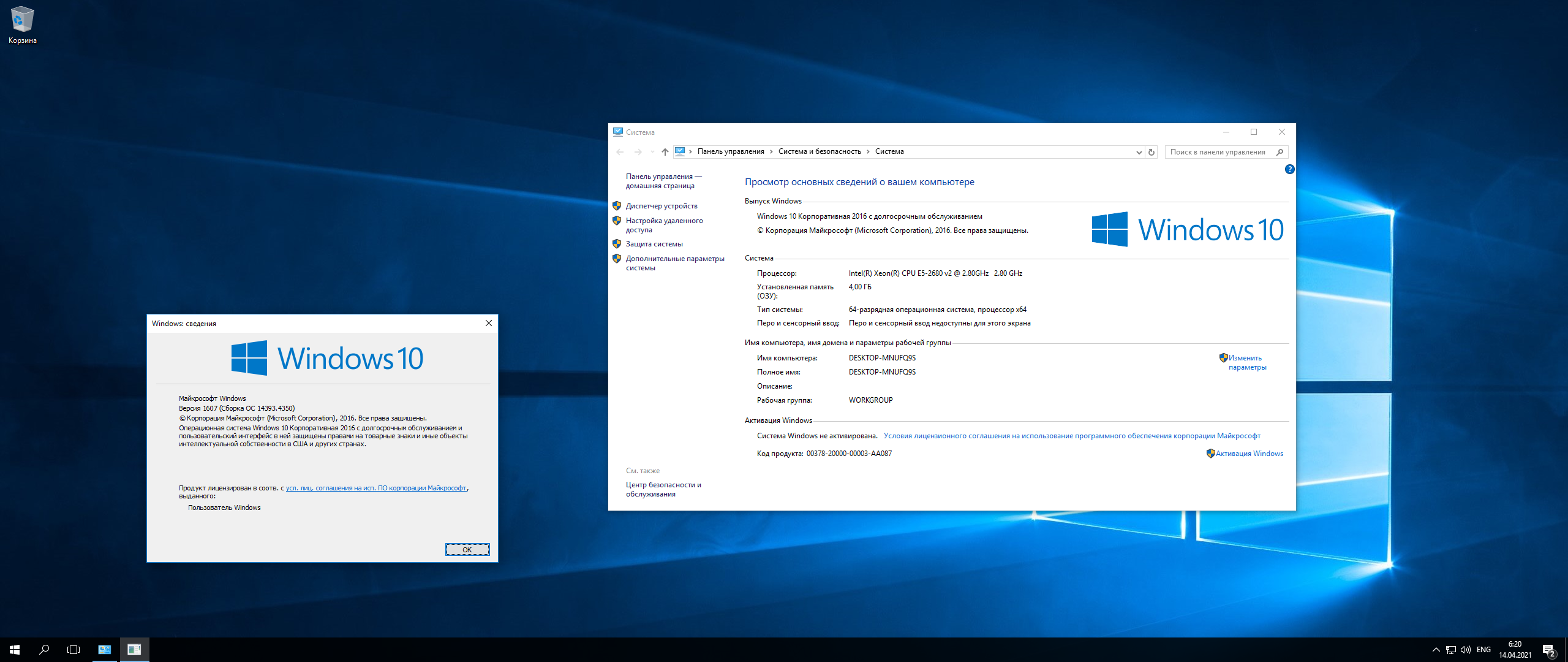
Task: Click Windows 10 logo in Система window
Action: pos(1188,229)
